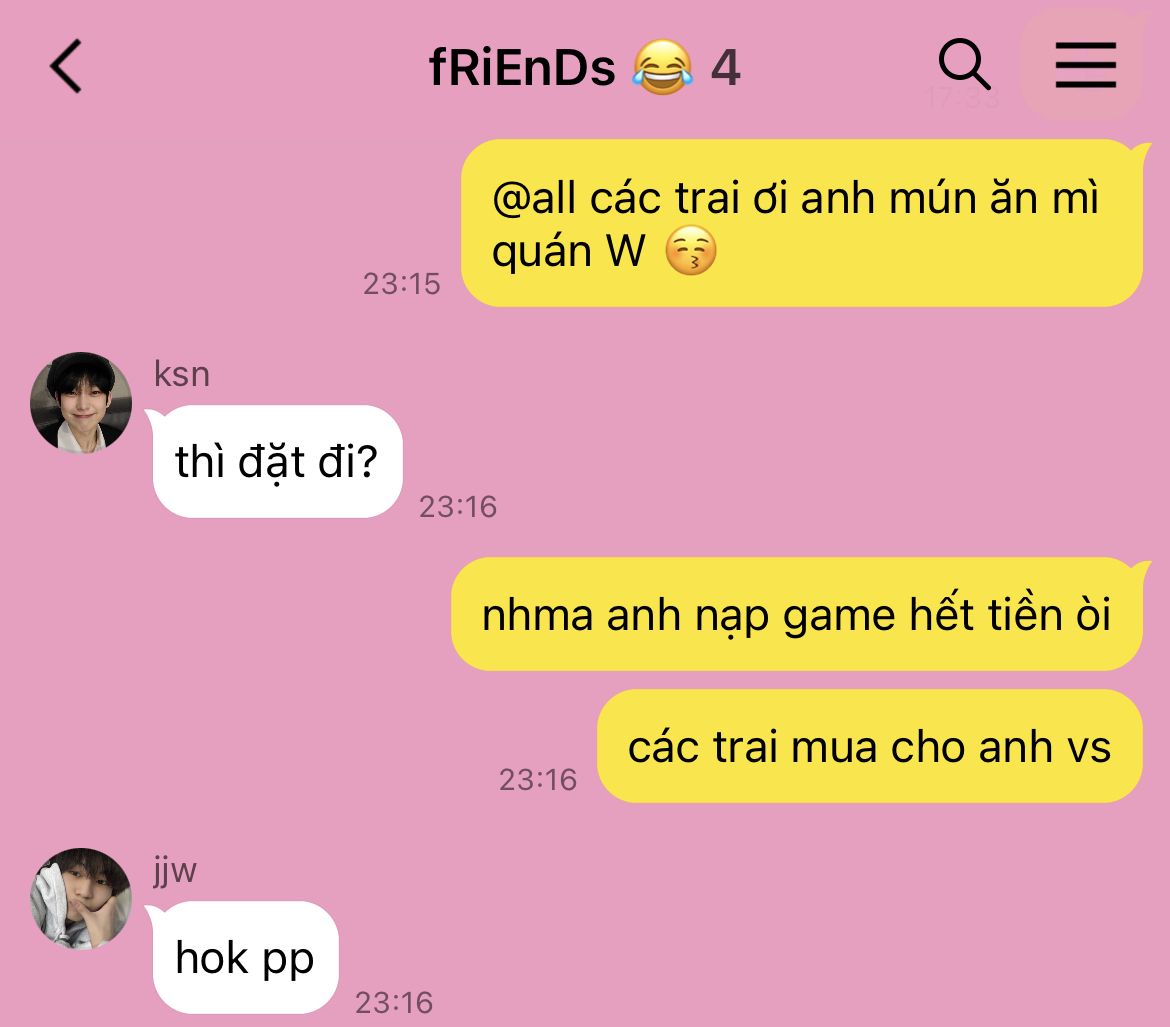The image size is (1170, 1027).
Task: Open the chat search magnifier icon
Action: tap(964, 64)
